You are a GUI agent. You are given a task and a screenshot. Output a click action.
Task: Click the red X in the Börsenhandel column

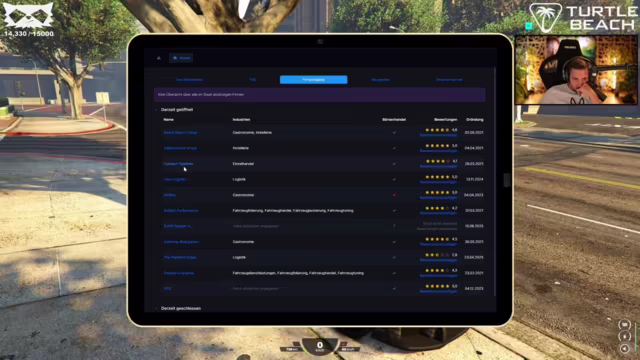click(394, 195)
